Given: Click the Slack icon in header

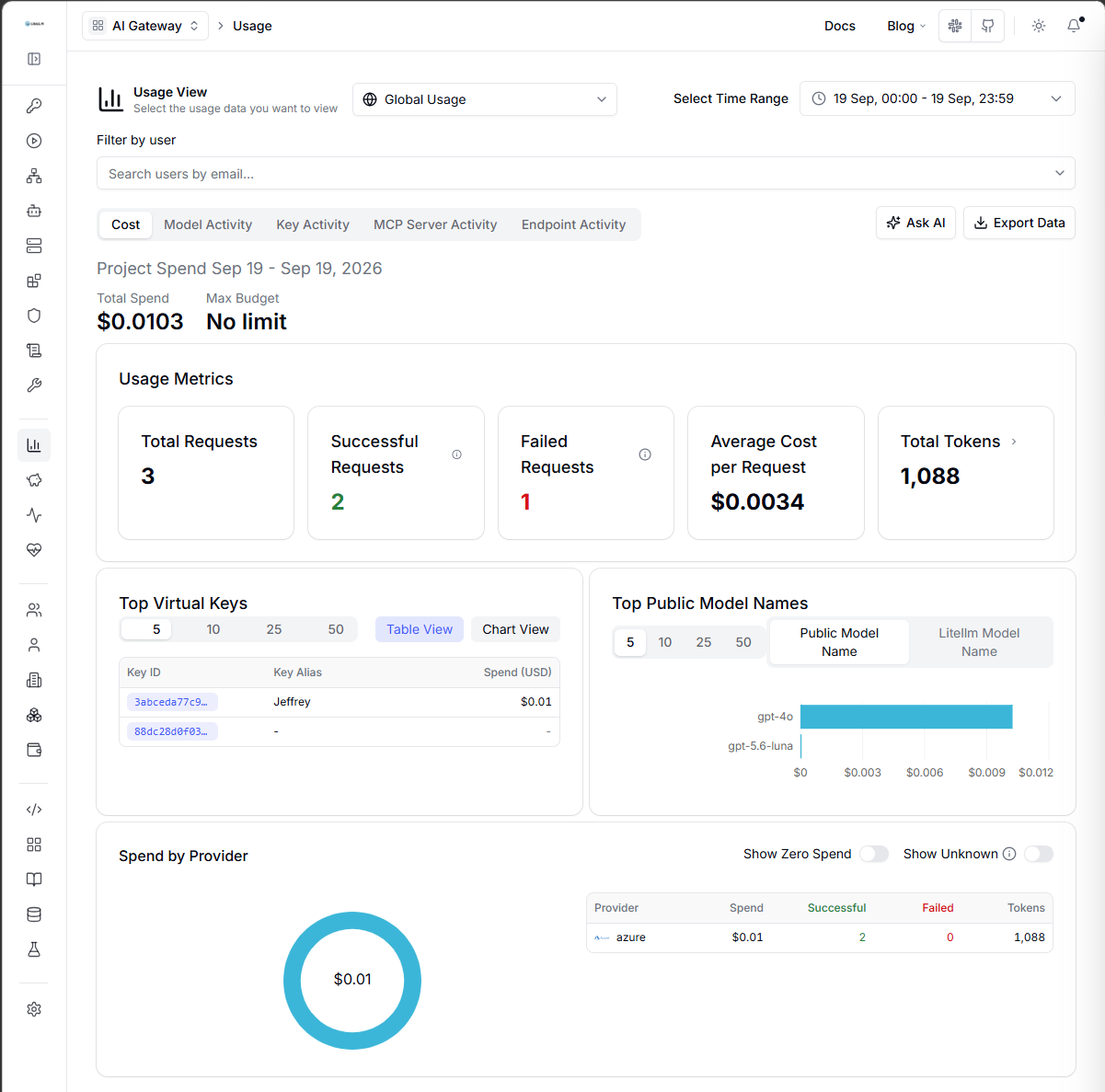Looking at the screenshot, I should click(955, 26).
